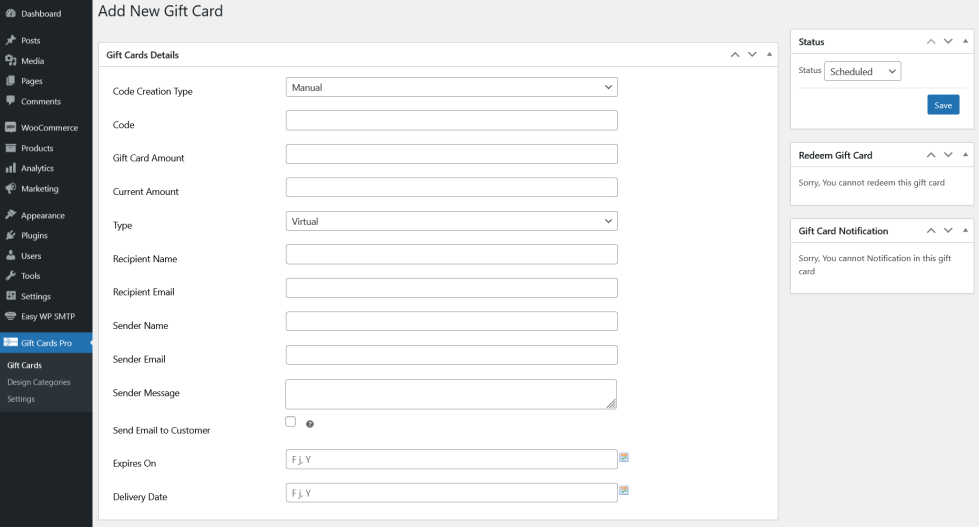Click the Gift Card Amount input field

pos(451,154)
